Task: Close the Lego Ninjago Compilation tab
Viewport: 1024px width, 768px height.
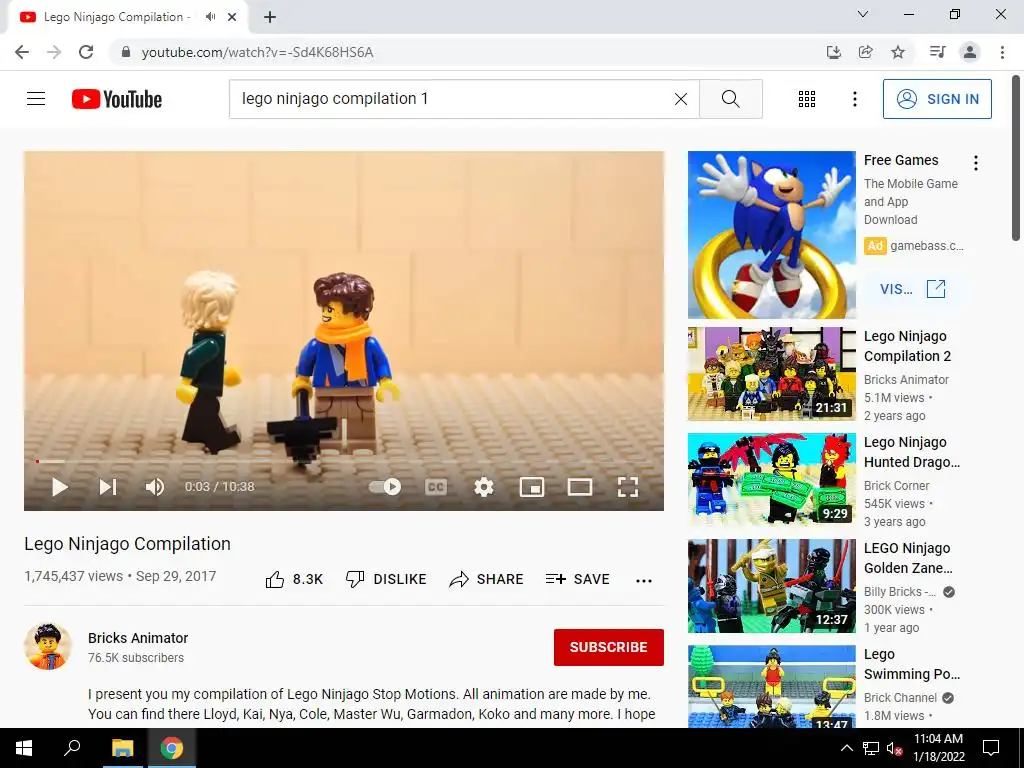Action: pyautogui.click(x=232, y=17)
